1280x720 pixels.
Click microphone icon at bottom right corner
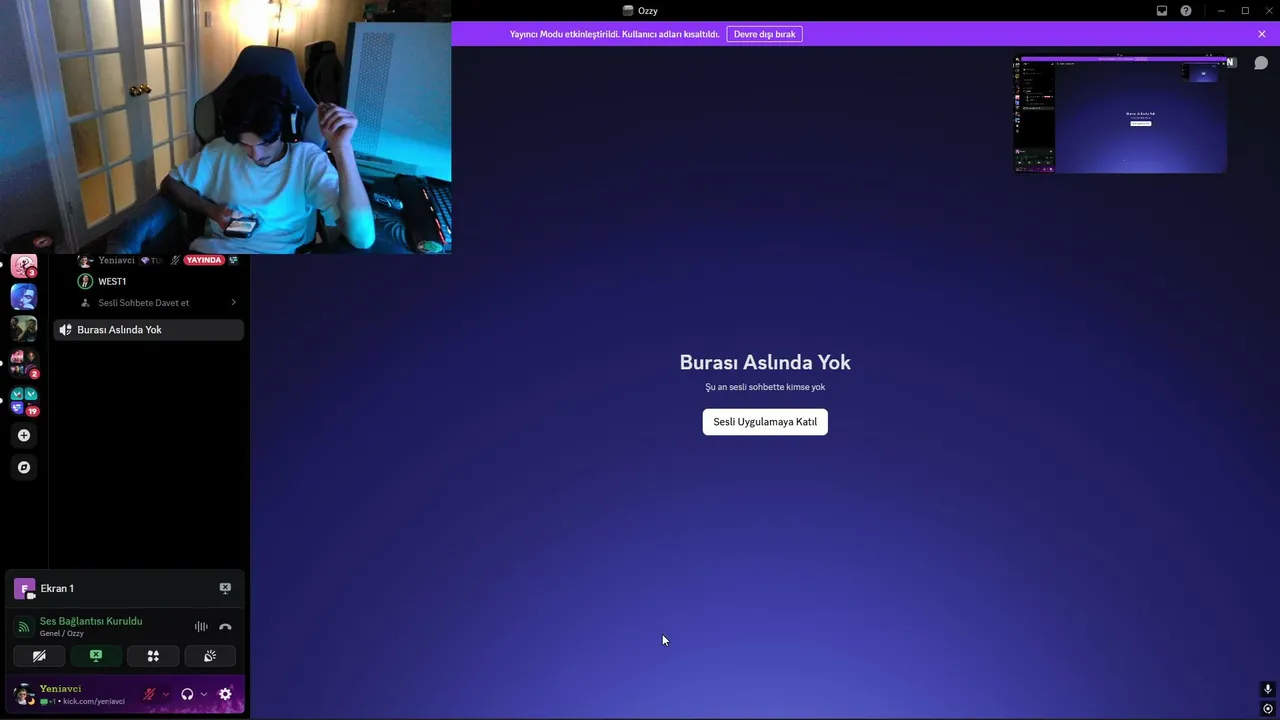click(x=1268, y=689)
